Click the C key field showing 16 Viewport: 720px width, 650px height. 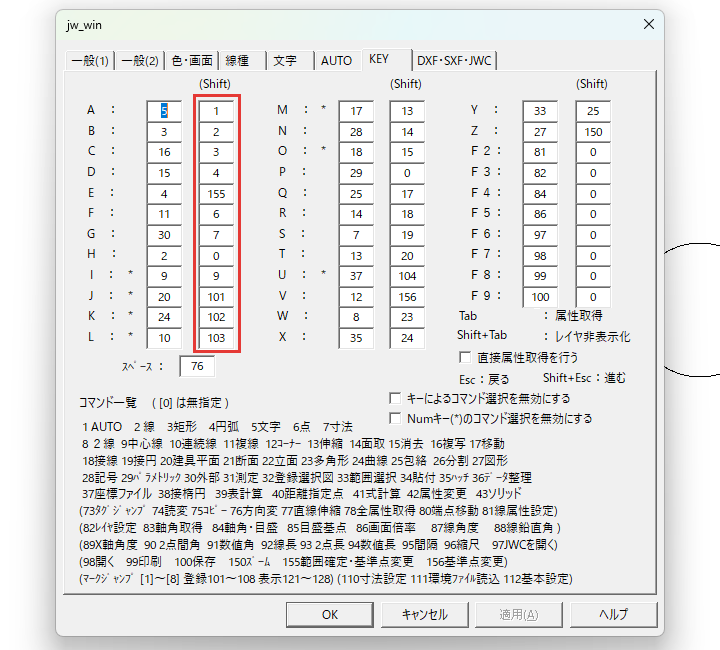tap(164, 152)
